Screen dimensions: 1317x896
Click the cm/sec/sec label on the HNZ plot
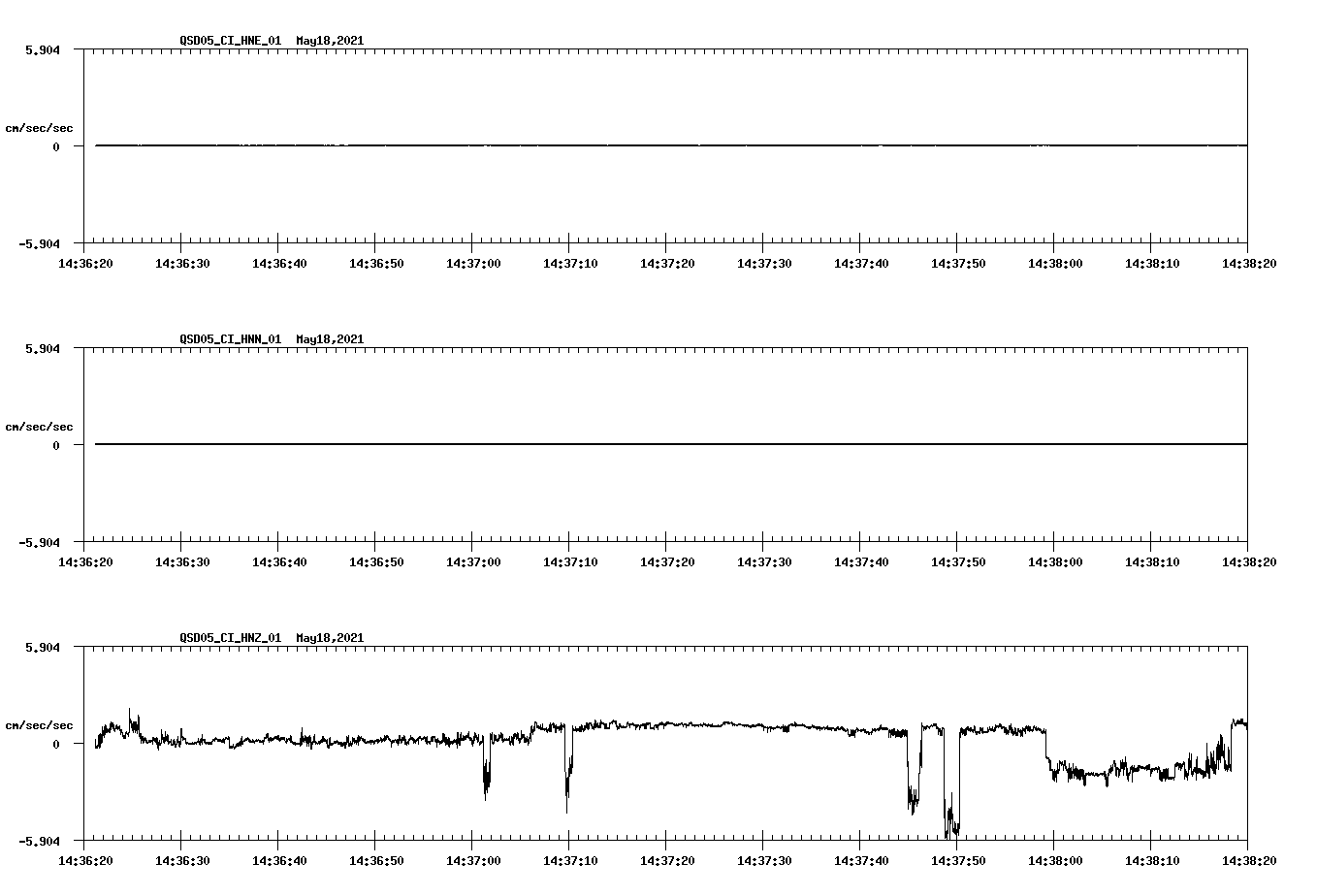(41, 724)
